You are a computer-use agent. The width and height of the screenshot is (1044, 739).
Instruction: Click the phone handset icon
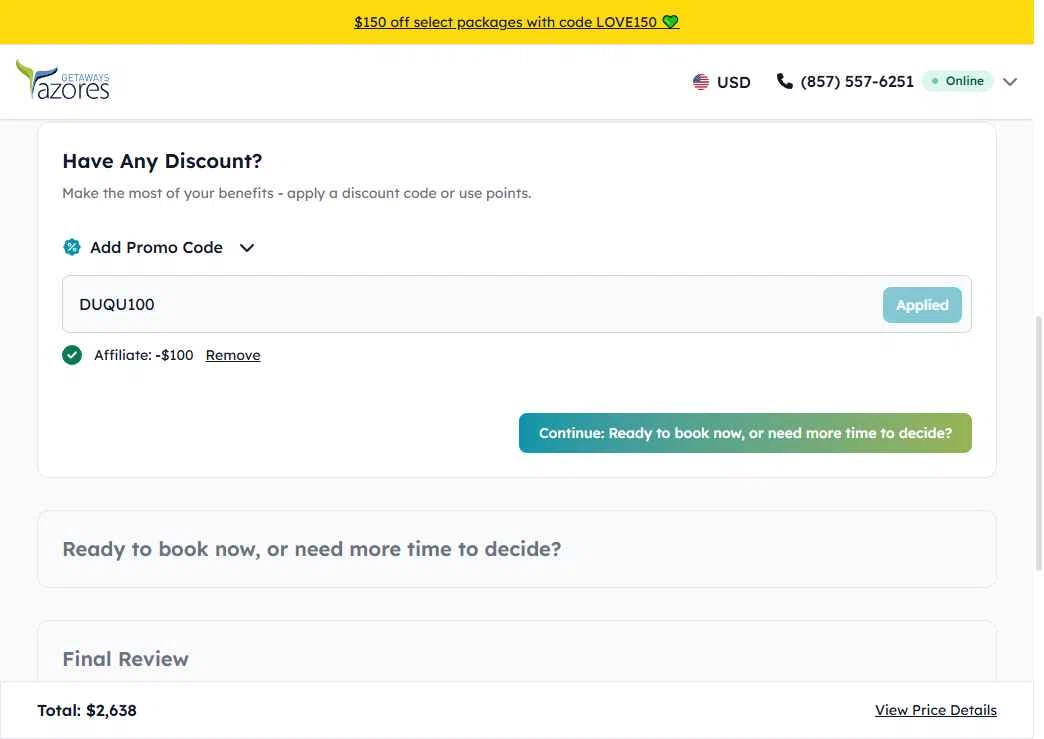784,81
